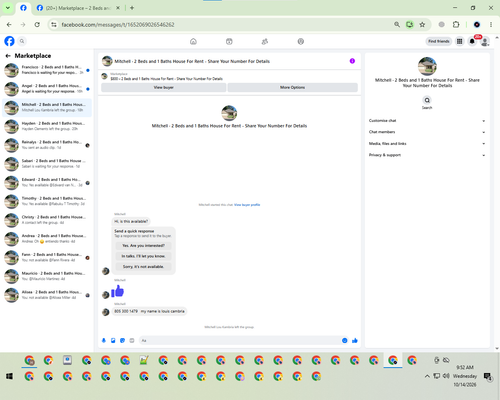Show hidden system tray icons
This screenshot has height=400, width=500.
click(x=427, y=376)
